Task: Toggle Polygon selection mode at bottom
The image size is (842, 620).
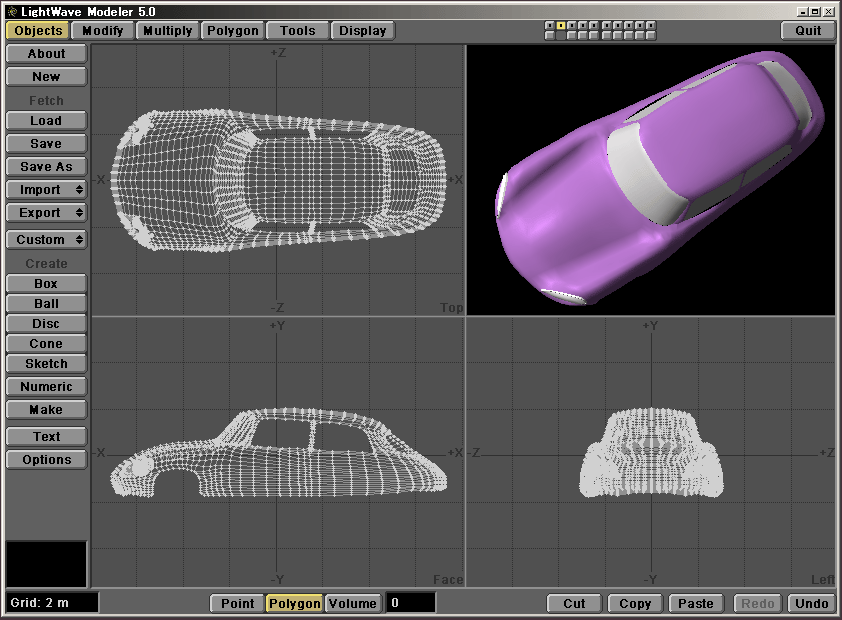Action: (x=294, y=603)
